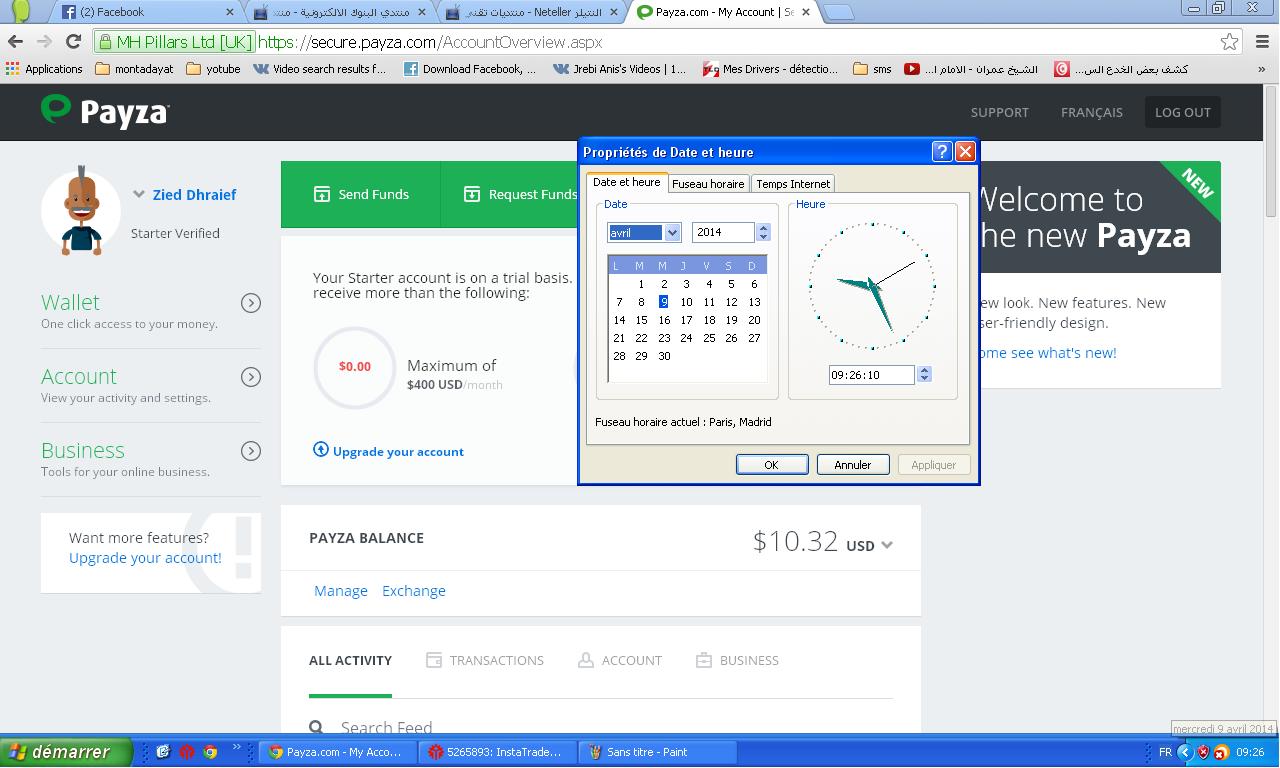This screenshot has width=1280, height=768.
Task: Switch to the Temps Internet tab
Action: [792, 184]
